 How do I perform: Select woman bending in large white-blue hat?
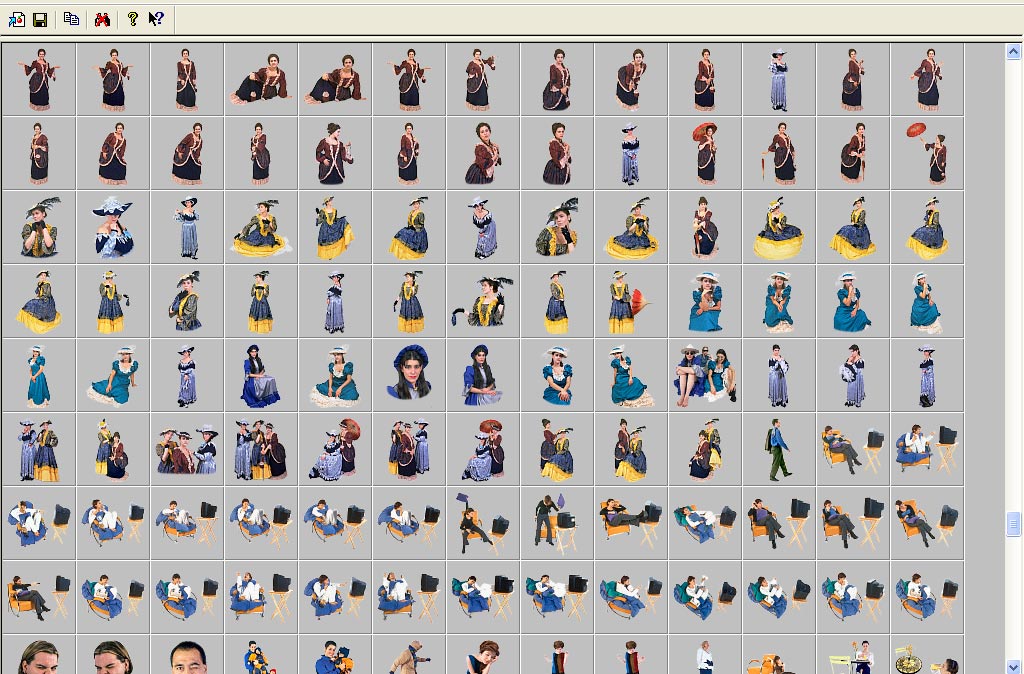113,227
